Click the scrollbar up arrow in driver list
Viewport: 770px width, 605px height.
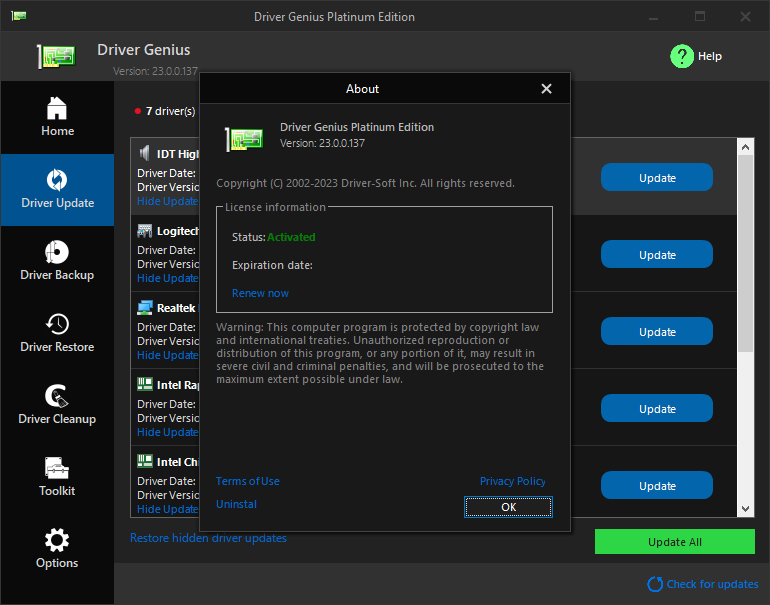745,147
